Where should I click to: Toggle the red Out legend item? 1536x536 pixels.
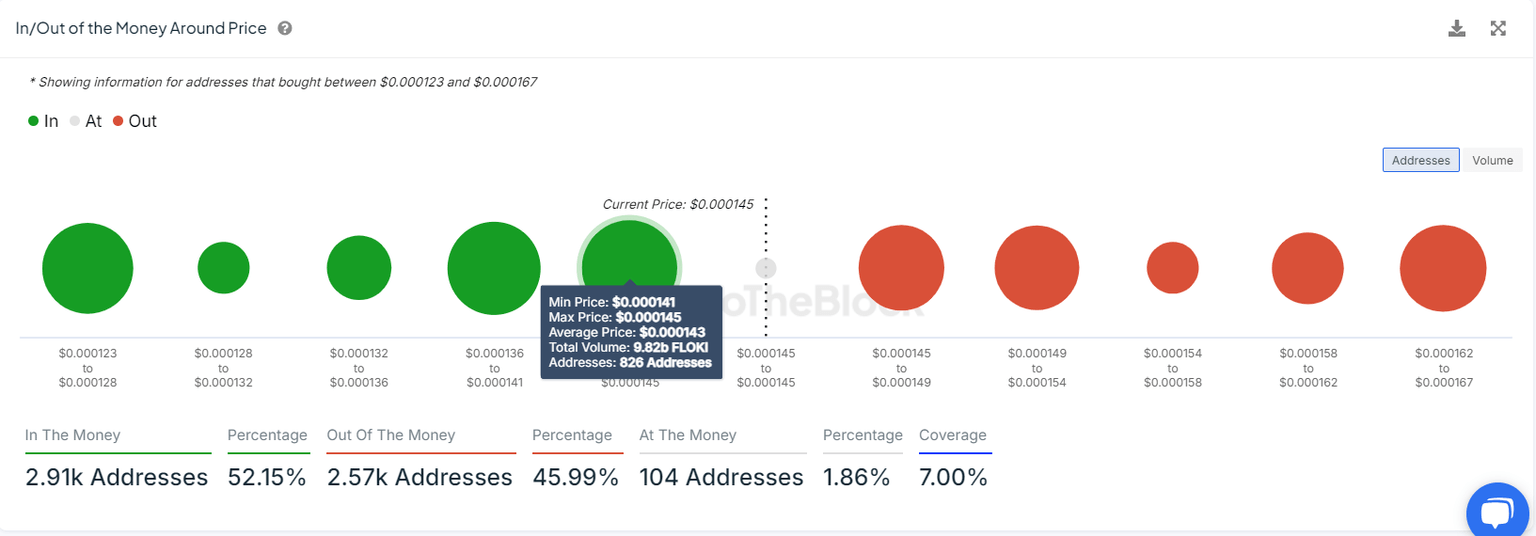(x=134, y=121)
